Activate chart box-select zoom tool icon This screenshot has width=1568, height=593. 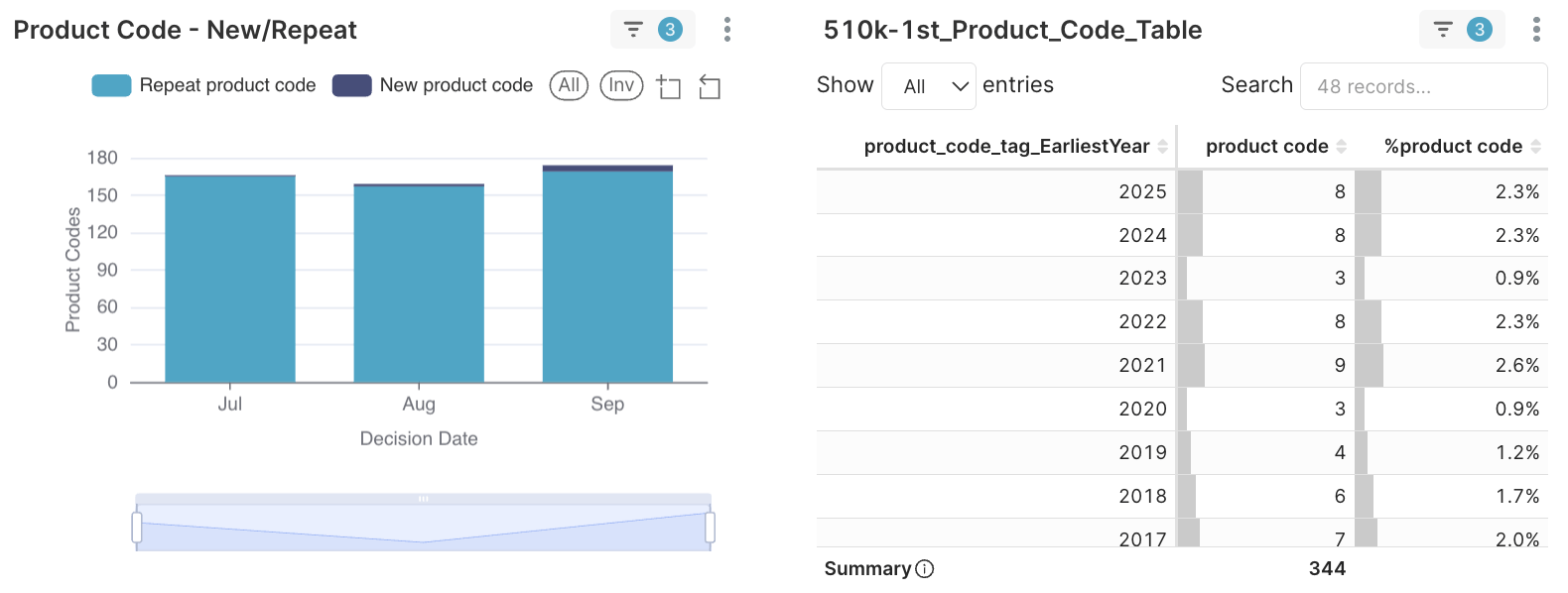click(669, 87)
